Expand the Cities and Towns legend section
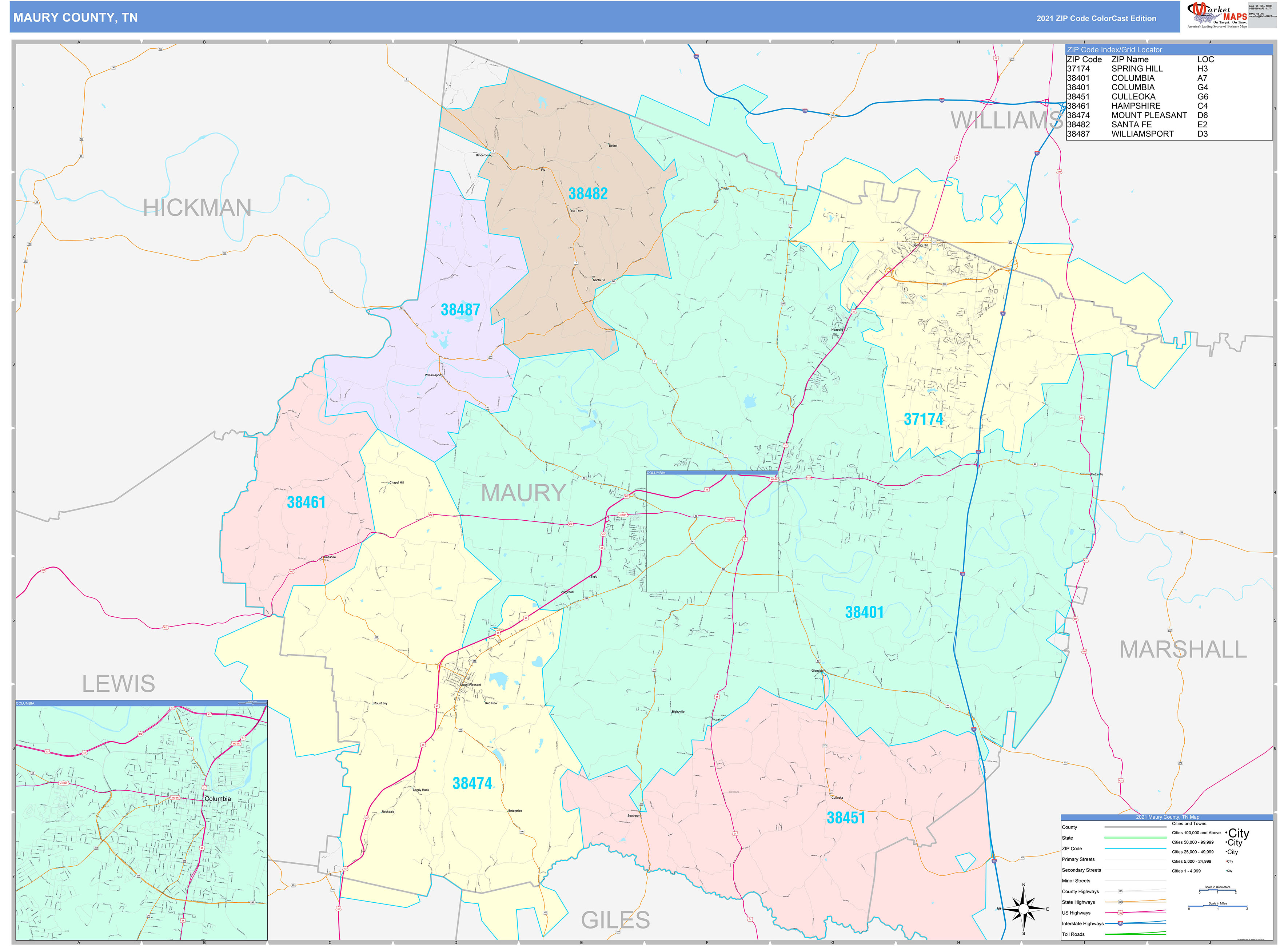Screen dimensions: 1288x946 pyautogui.click(x=1189, y=823)
